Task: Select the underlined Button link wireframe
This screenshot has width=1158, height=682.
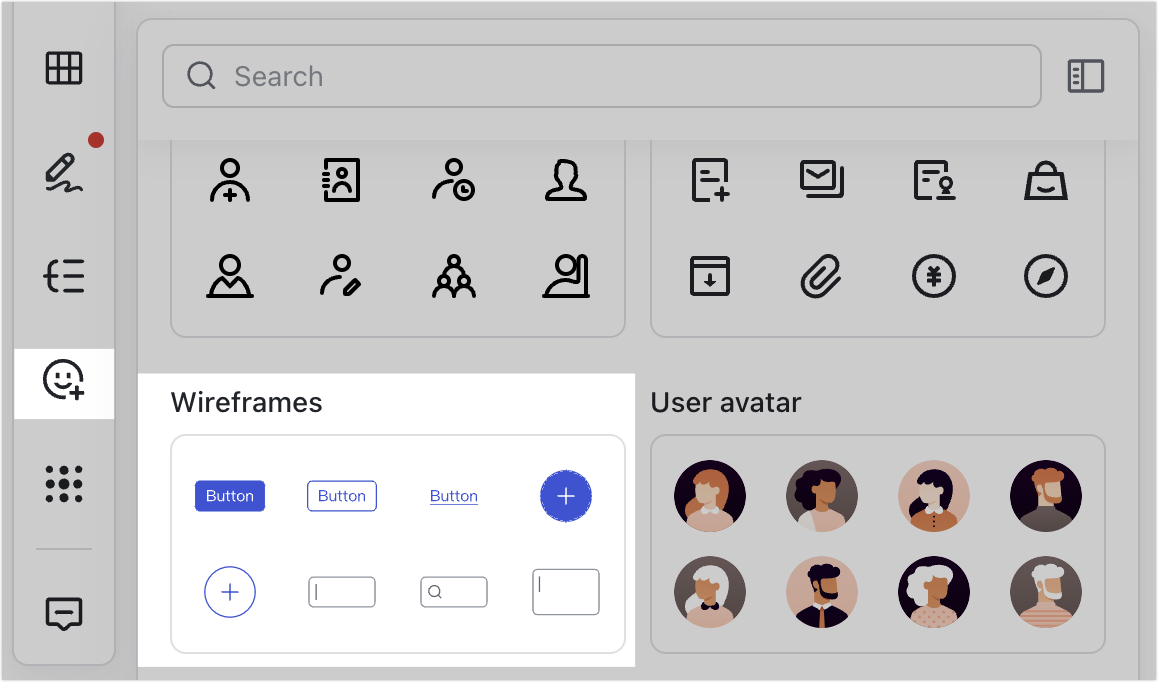Action: click(454, 496)
